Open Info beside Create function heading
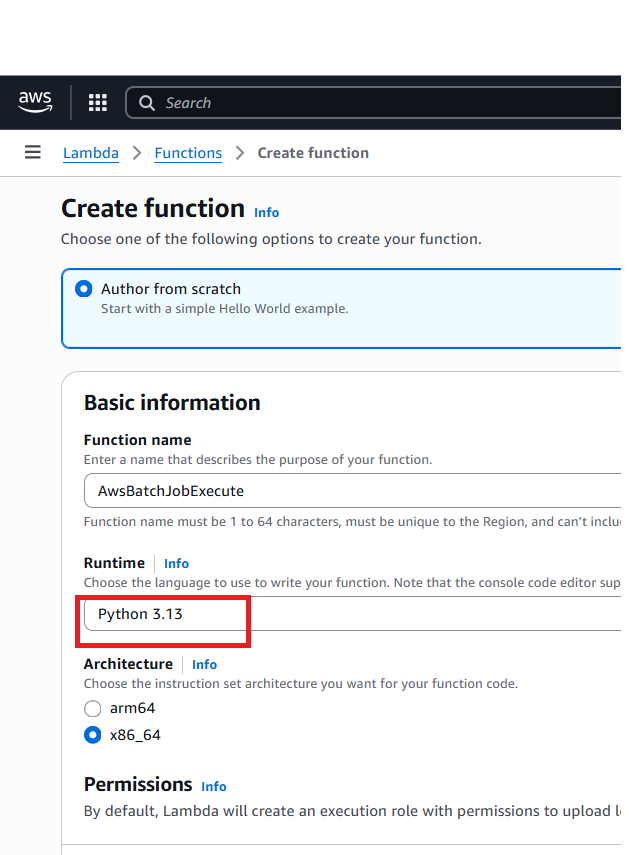The height and width of the screenshot is (855, 629). coord(267,212)
